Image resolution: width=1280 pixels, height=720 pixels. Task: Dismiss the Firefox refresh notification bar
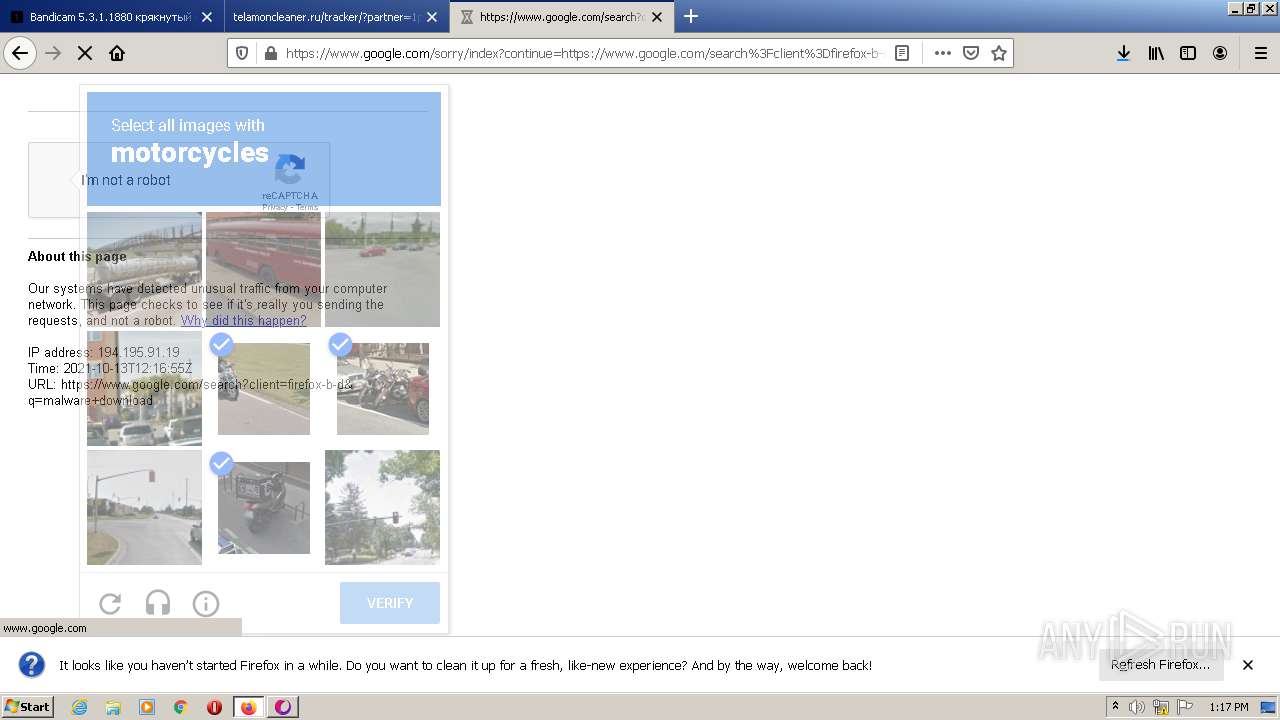click(1248, 665)
